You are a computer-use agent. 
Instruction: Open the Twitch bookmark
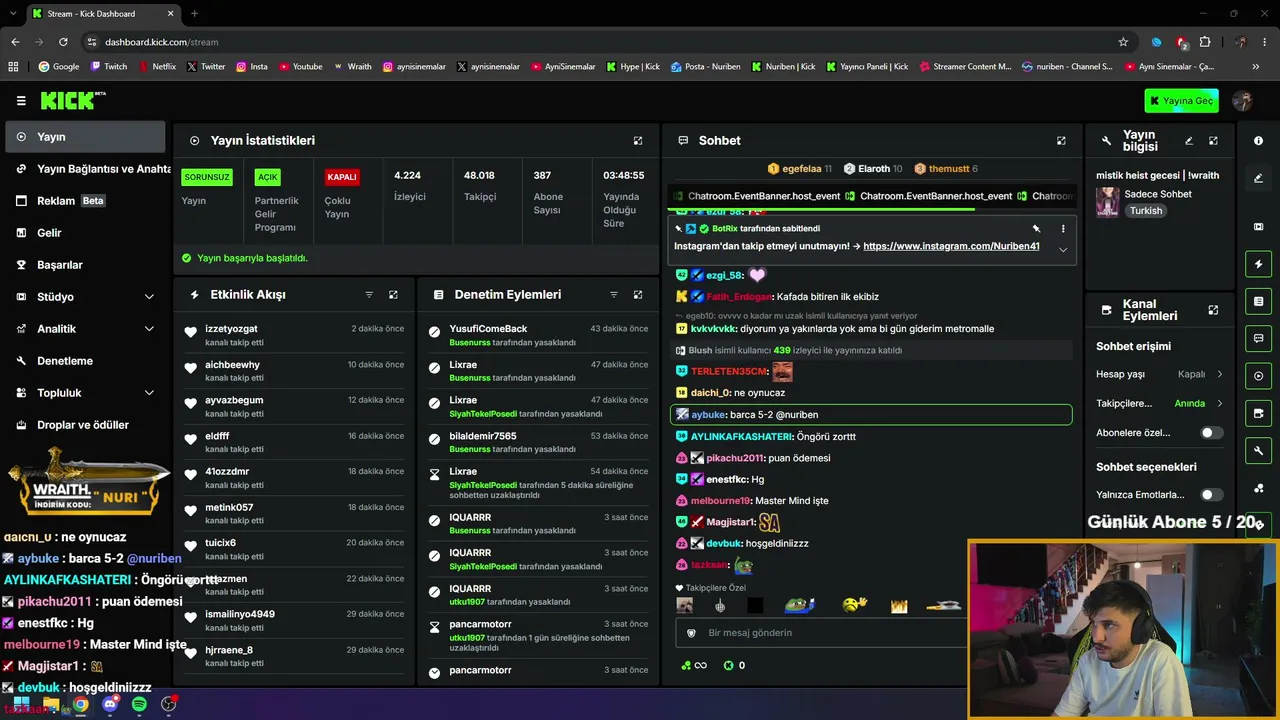(109, 67)
